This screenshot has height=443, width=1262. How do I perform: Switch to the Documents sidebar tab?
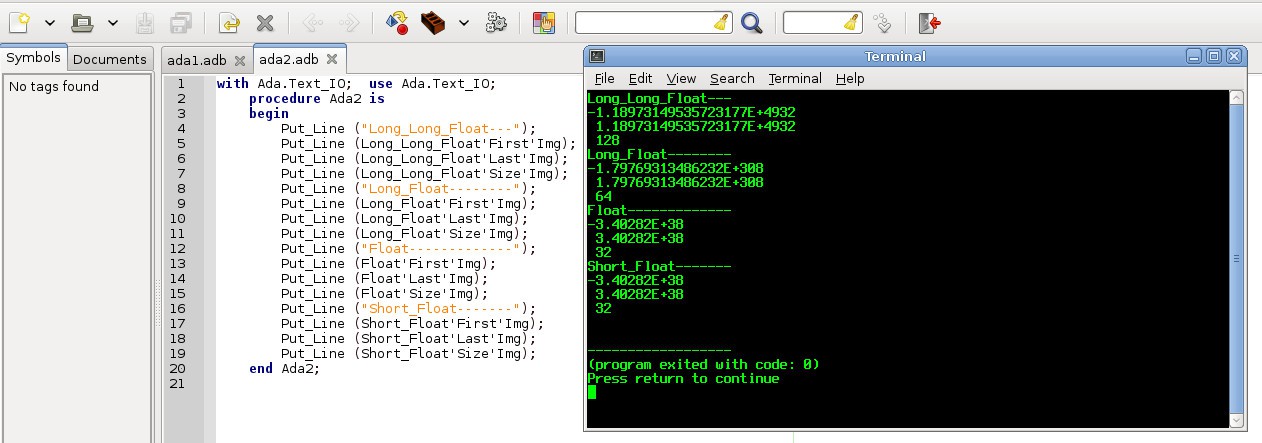click(x=110, y=59)
